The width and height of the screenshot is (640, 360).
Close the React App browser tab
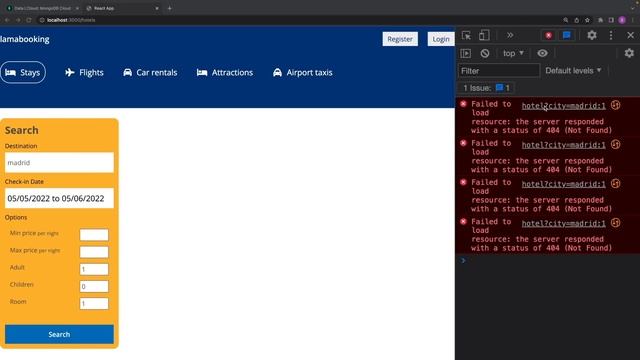coord(157,8)
